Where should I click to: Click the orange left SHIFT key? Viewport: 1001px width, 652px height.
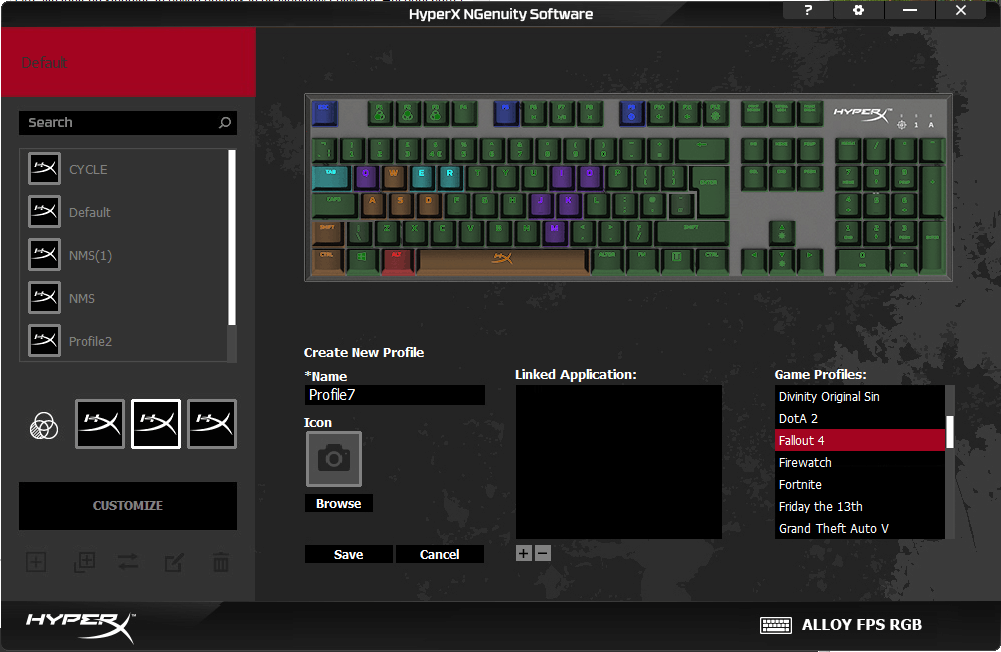pos(328,234)
